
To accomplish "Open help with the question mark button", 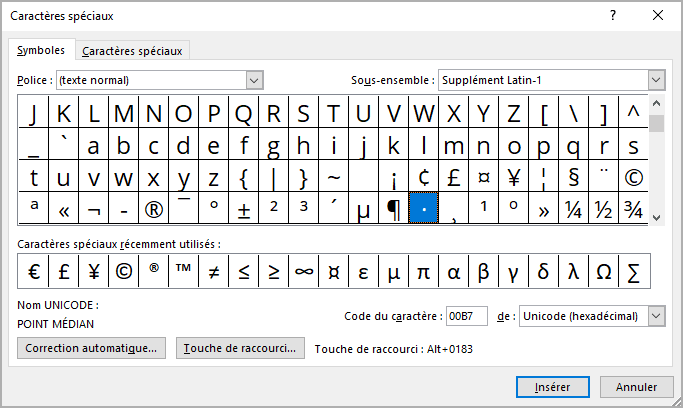I will [x=613, y=16].
